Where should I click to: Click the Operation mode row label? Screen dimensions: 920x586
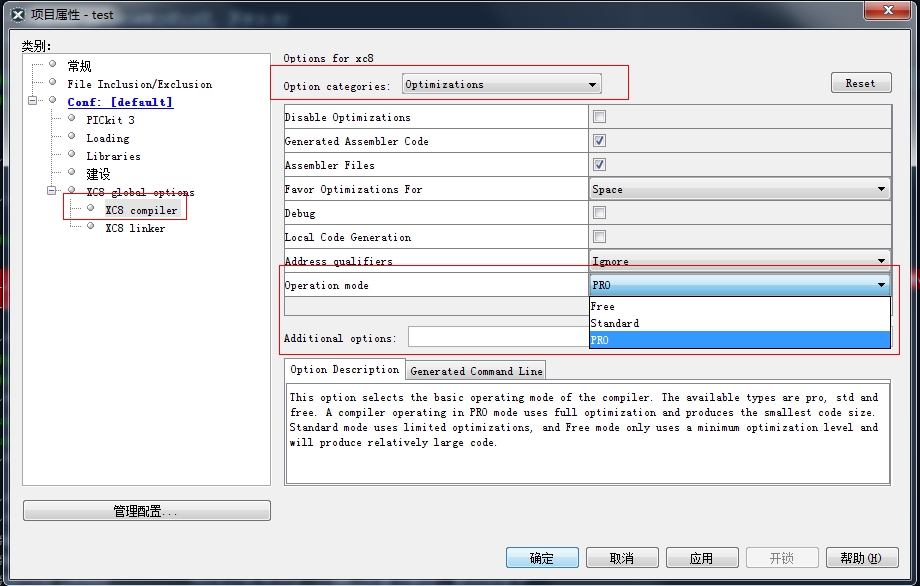pyautogui.click(x=326, y=285)
